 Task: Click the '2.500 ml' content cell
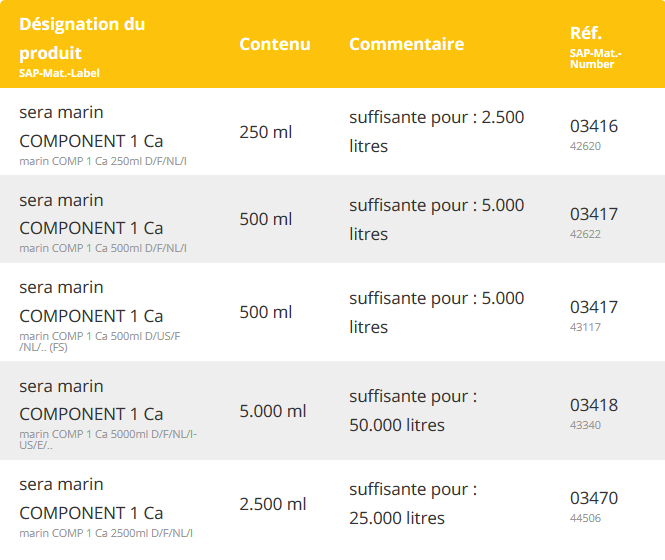coord(273,504)
